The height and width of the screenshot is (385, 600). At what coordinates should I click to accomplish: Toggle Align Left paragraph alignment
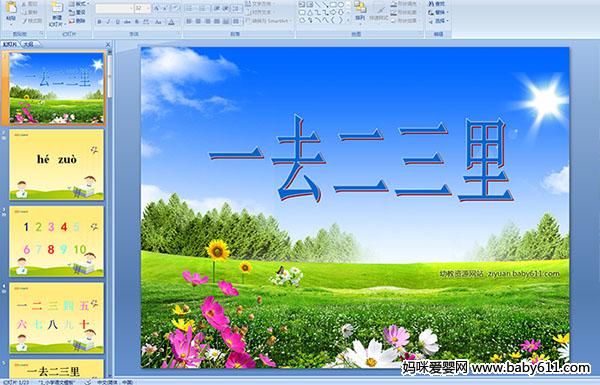[x=189, y=21]
